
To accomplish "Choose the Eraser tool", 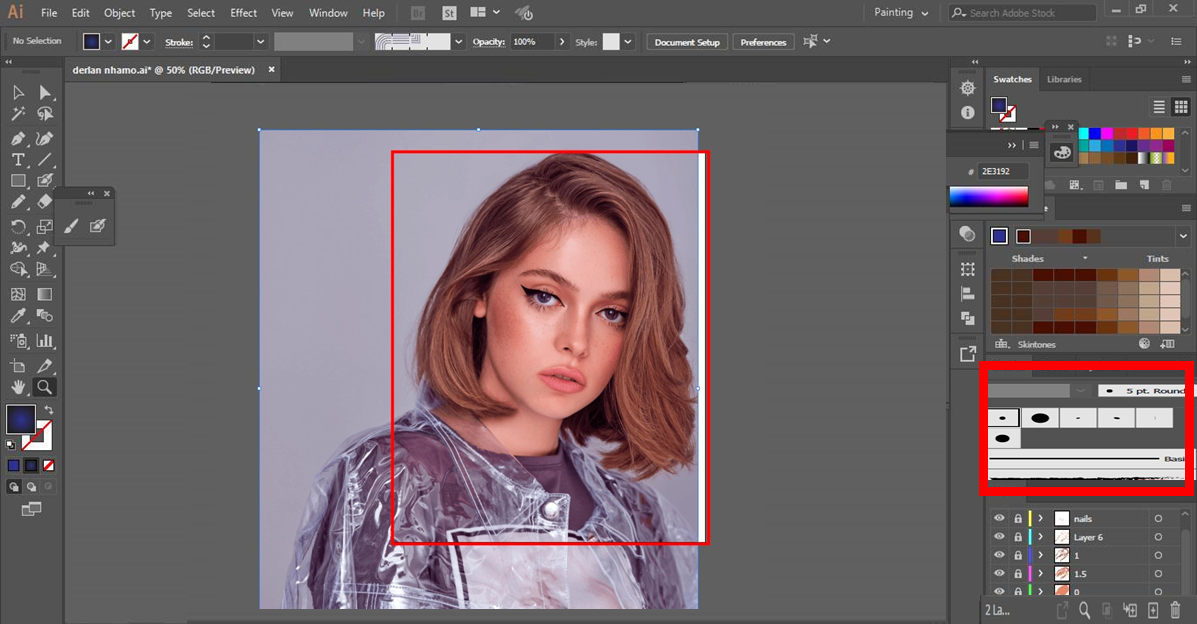I will 45,202.
